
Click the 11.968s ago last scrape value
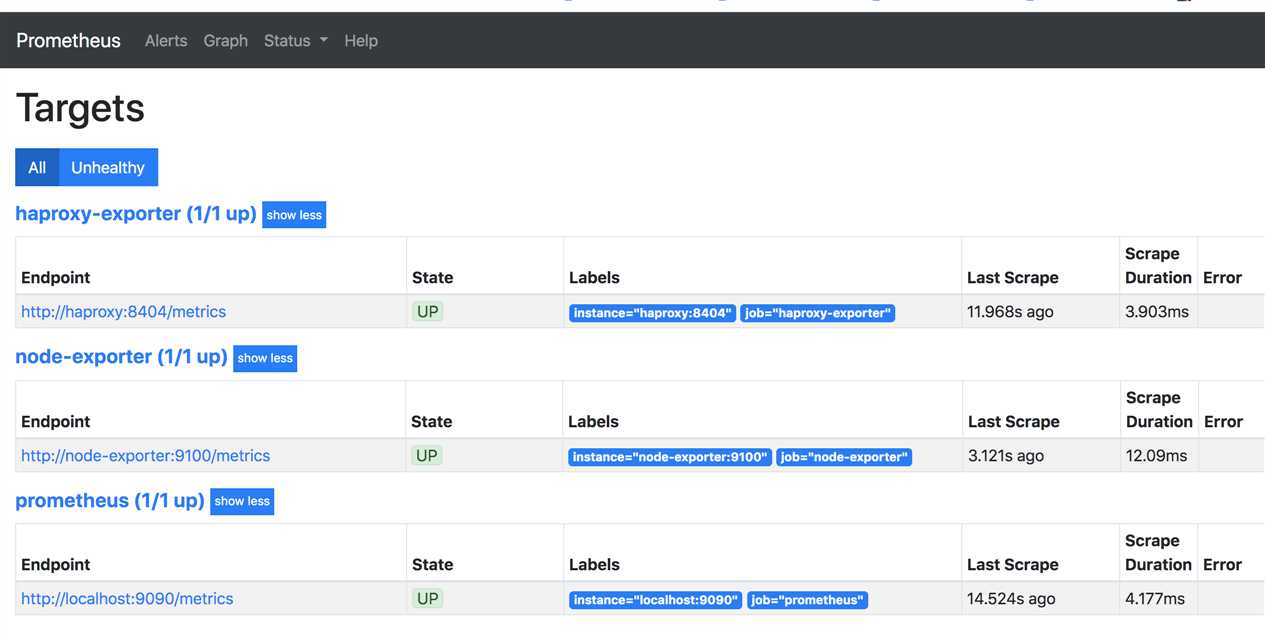(1010, 312)
